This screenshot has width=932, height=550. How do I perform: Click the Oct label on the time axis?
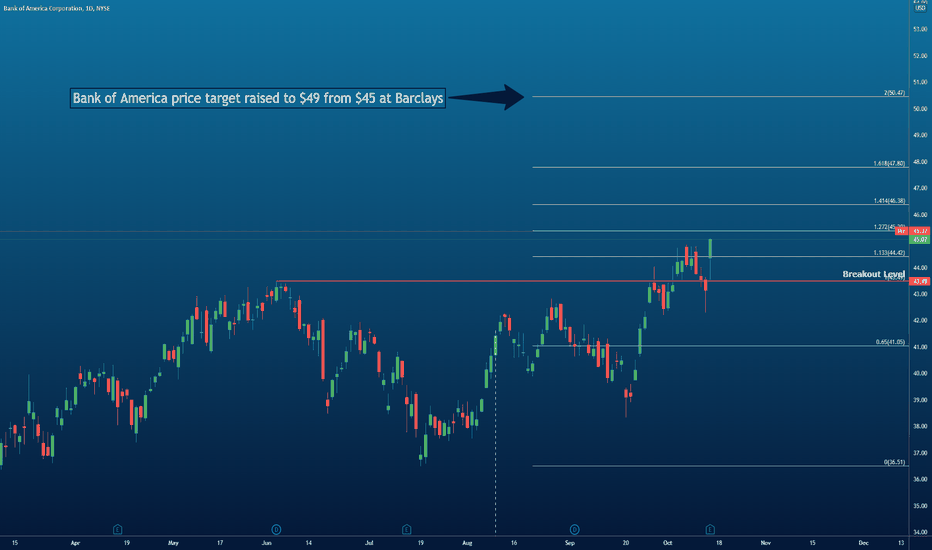[x=667, y=543]
